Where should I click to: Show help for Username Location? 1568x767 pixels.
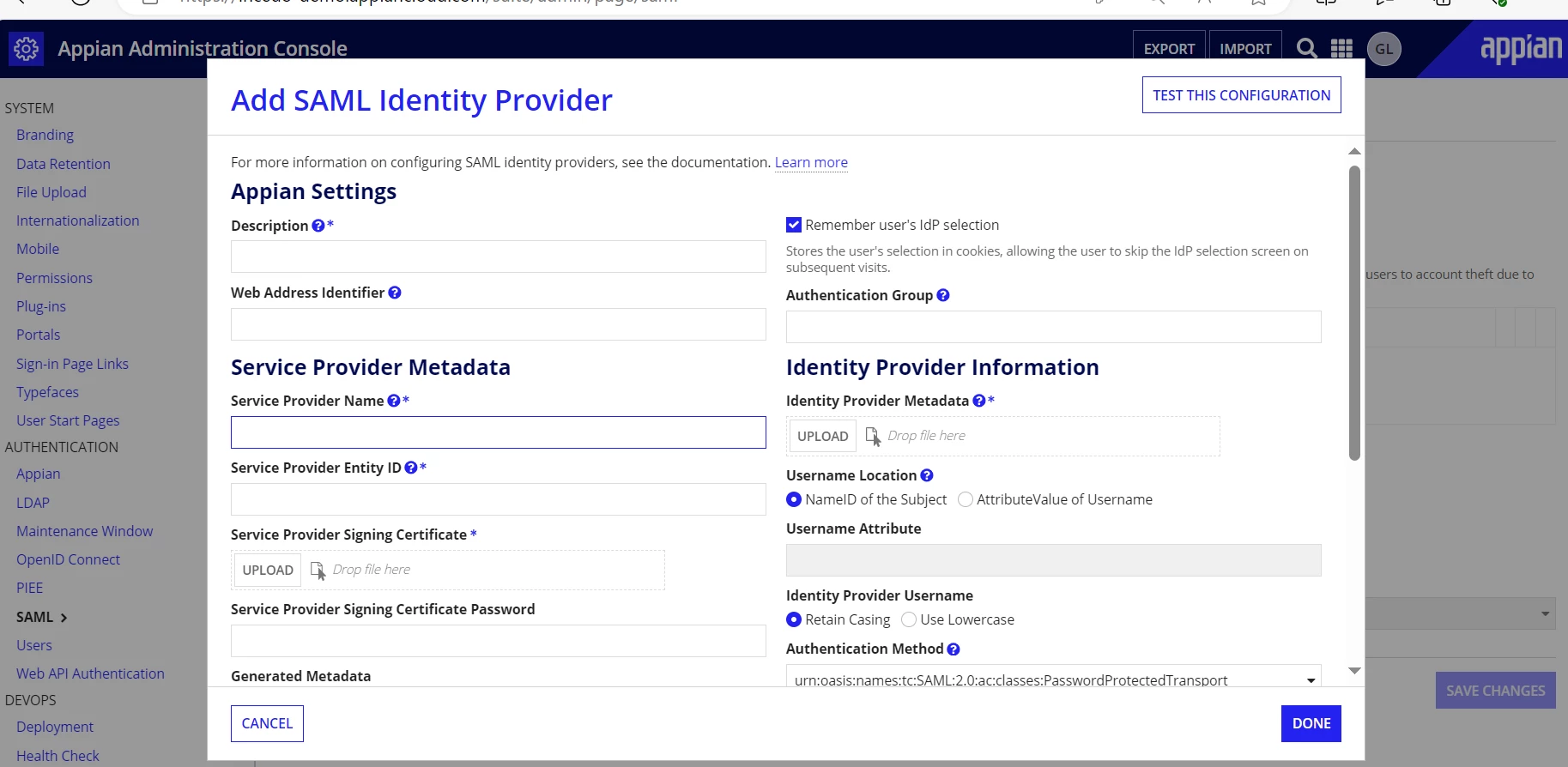point(927,475)
